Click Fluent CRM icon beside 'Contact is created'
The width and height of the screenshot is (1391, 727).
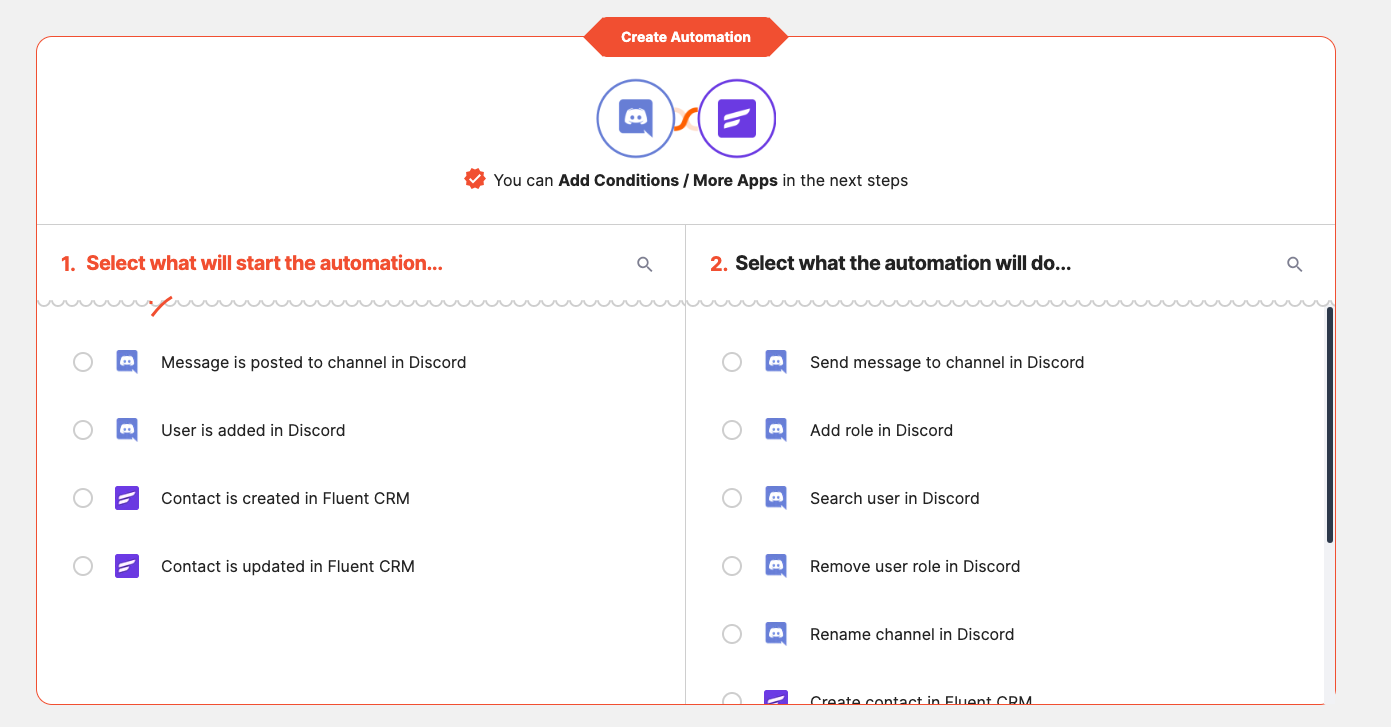pyautogui.click(x=127, y=498)
